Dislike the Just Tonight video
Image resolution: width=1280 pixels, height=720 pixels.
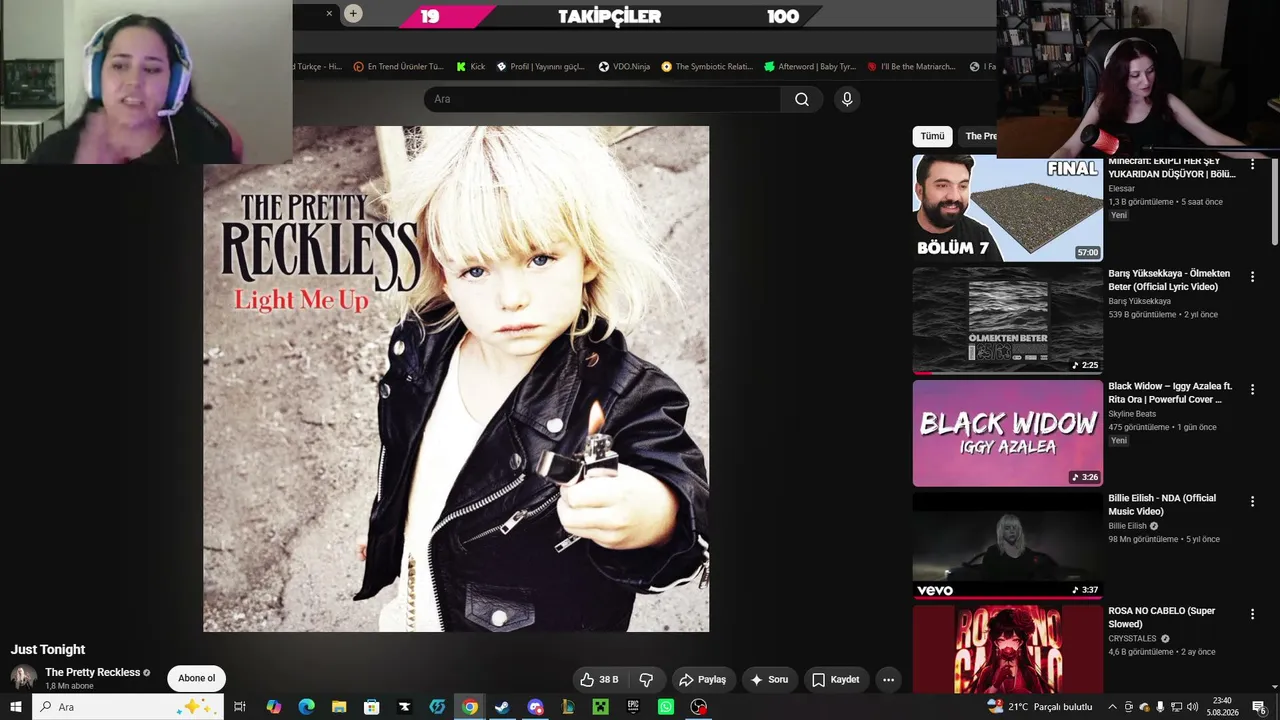646,680
